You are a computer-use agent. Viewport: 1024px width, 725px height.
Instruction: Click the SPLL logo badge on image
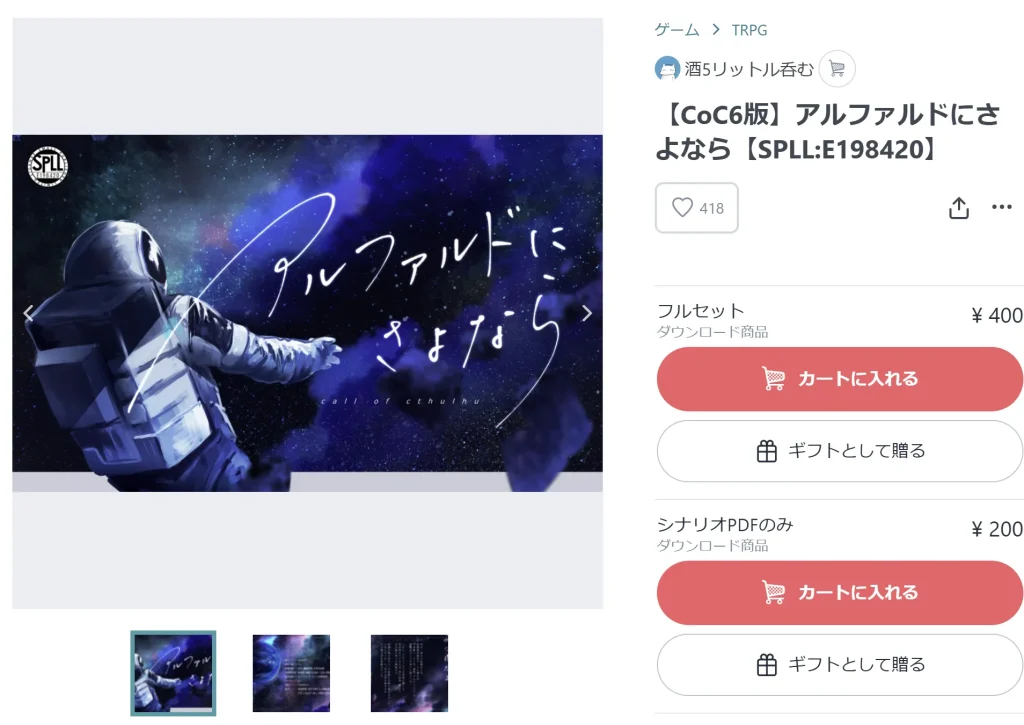[48, 167]
